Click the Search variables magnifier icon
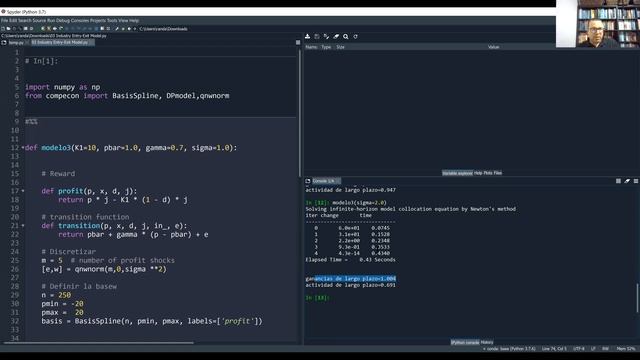 (346, 36)
